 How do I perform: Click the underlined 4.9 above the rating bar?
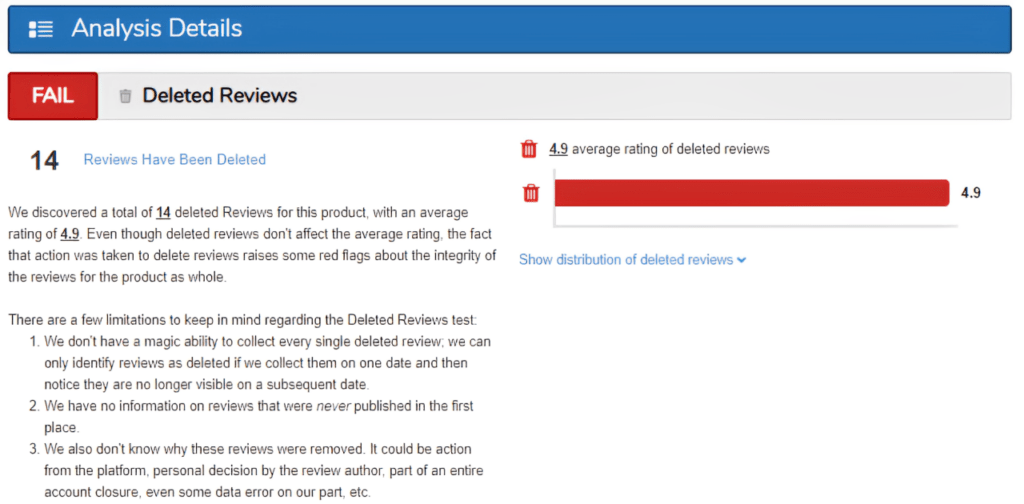pyautogui.click(x=558, y=149)
